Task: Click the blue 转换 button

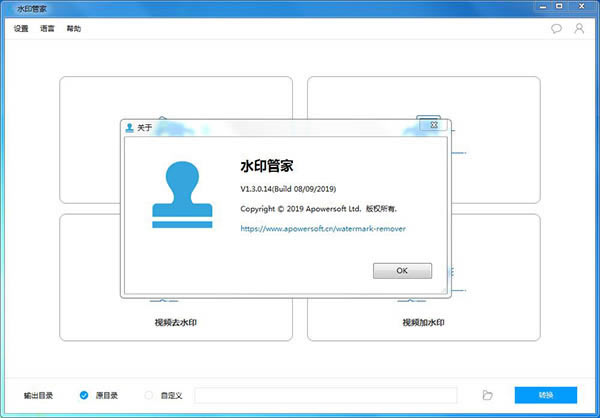Action: click(x=546, y=395)
